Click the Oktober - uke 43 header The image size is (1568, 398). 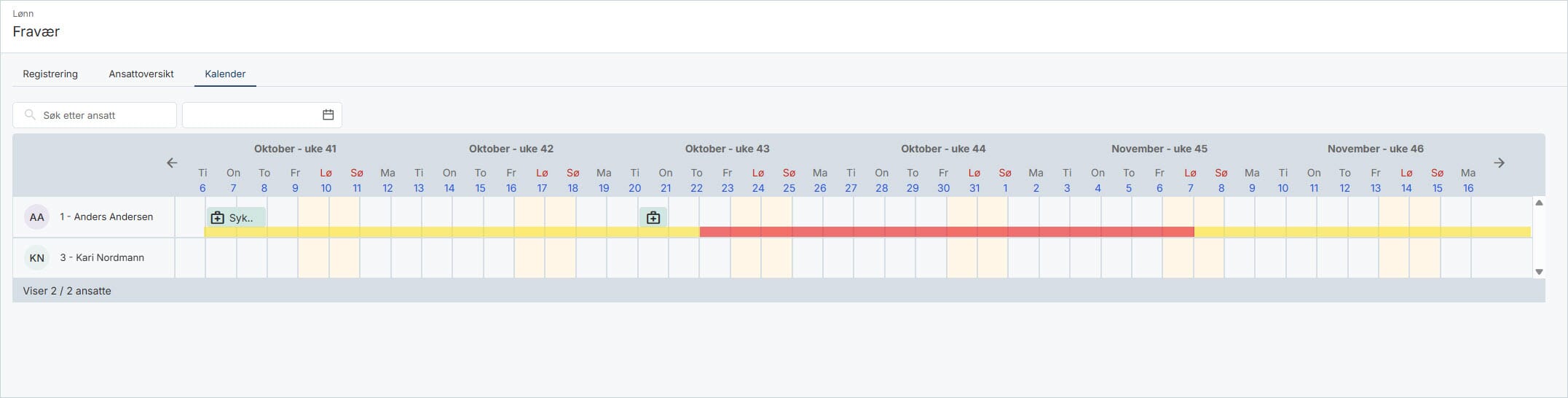click(727, 149)
